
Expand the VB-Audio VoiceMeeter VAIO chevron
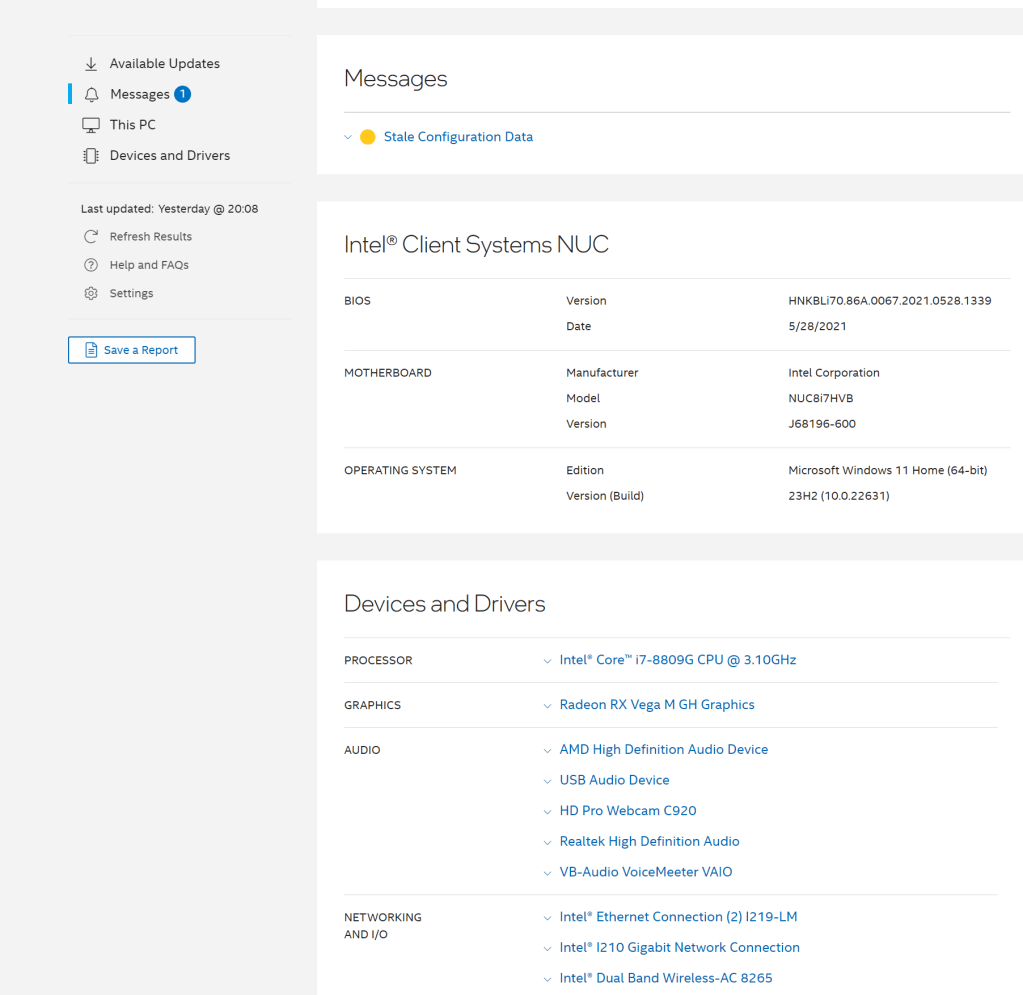[x=547, y=874]
